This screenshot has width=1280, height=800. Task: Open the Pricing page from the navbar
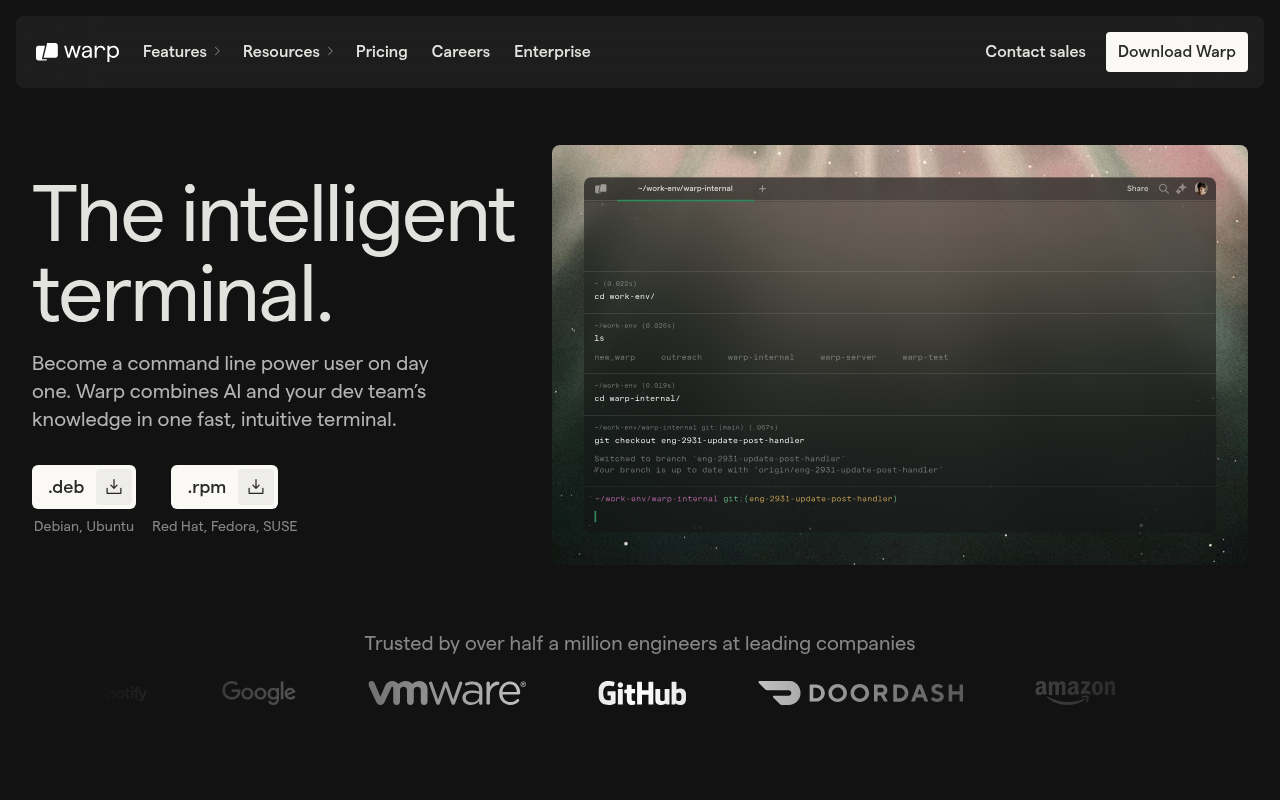click(x=381, y=51)
